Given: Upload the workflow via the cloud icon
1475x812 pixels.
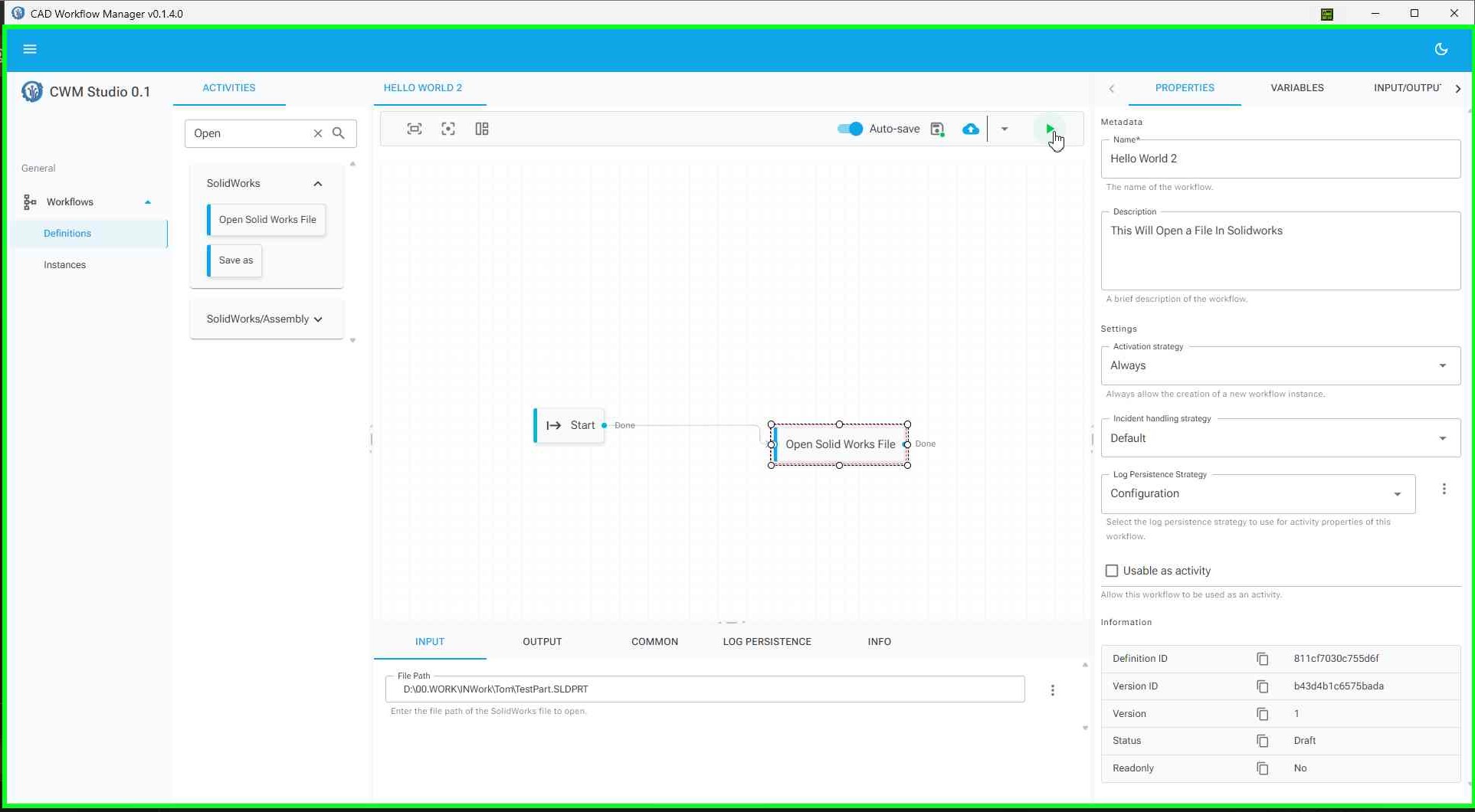Looking at the screenshot, I should tap(970, 129).
